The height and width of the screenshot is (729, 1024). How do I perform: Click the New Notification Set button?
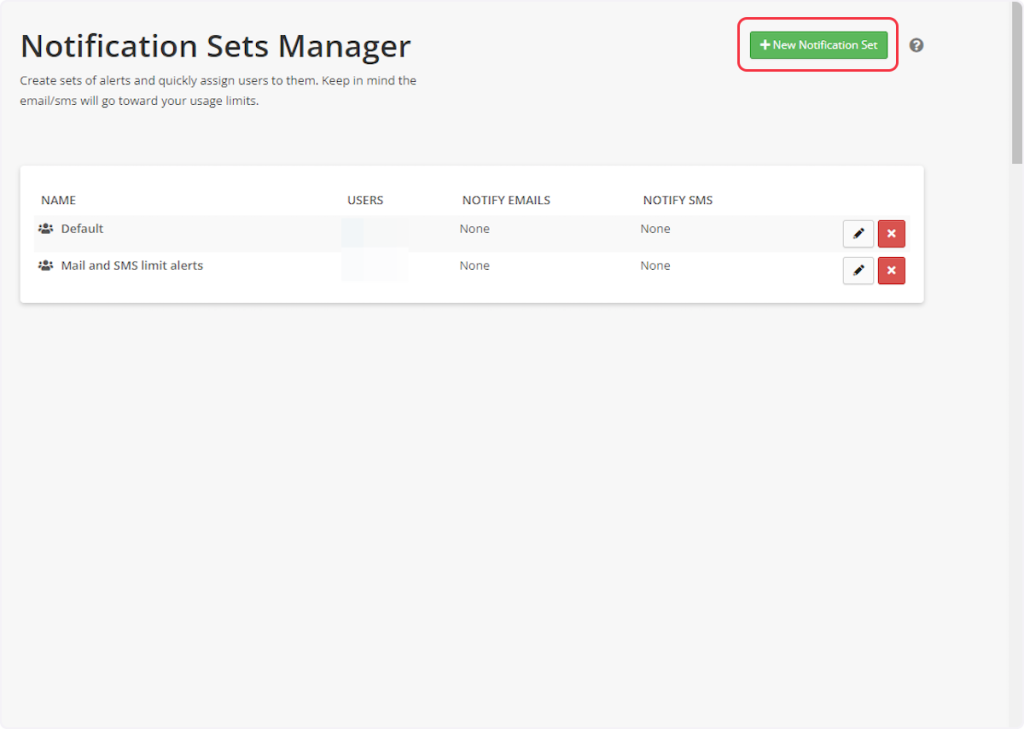click(818, 45)
